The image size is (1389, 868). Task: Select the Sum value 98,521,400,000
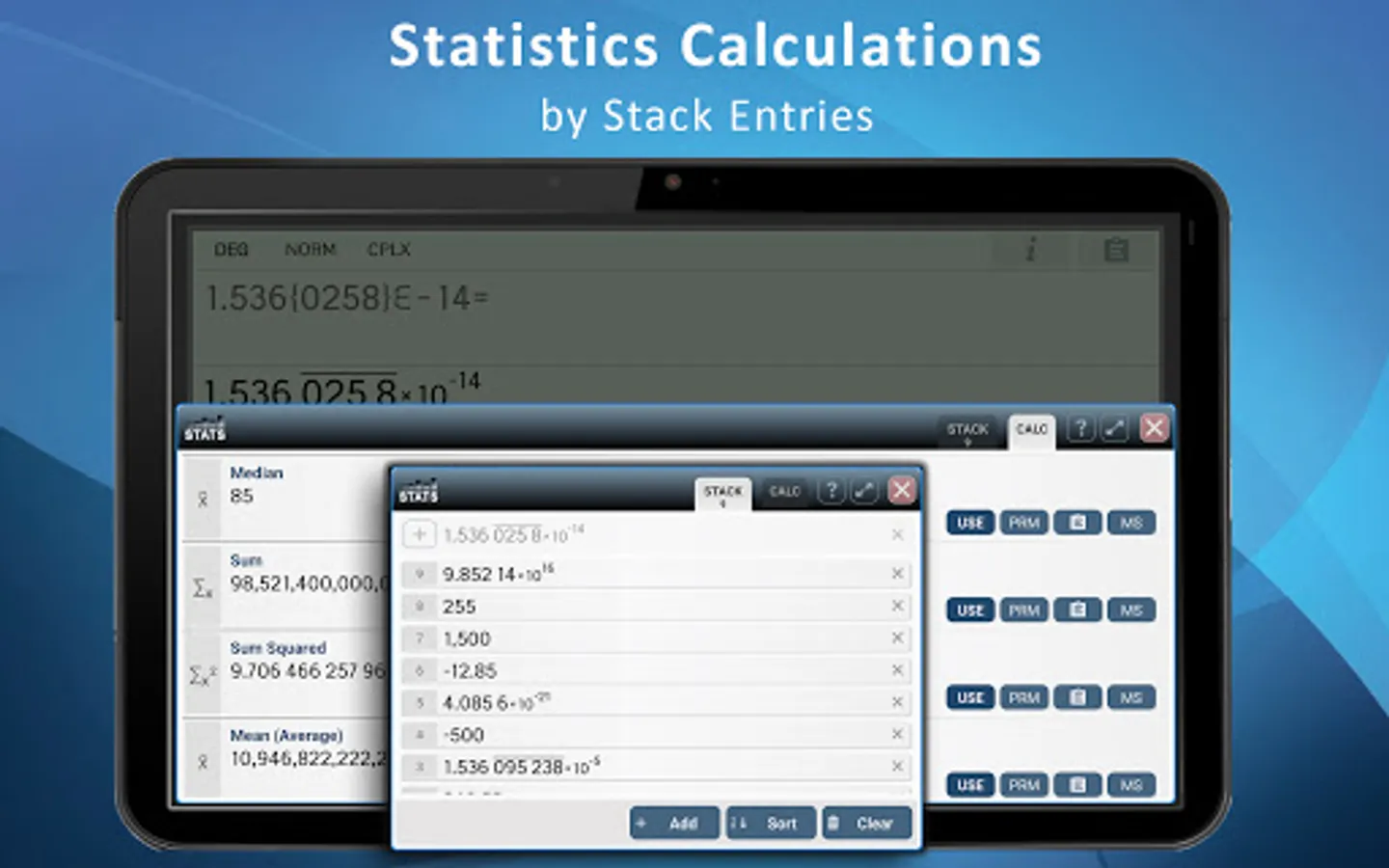pyautogui.click(x=309, y=583)
